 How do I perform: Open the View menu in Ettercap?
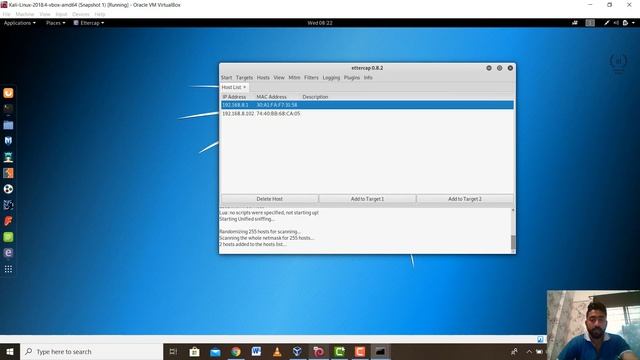click(x=279, y=78)
